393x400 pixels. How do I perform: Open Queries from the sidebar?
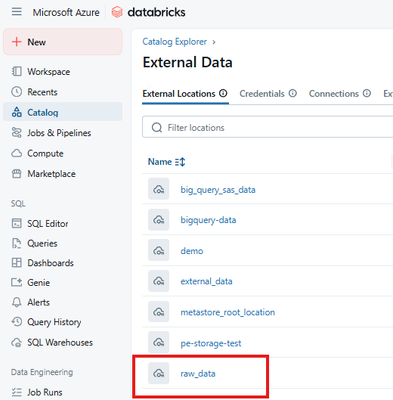tap(63, 243)
